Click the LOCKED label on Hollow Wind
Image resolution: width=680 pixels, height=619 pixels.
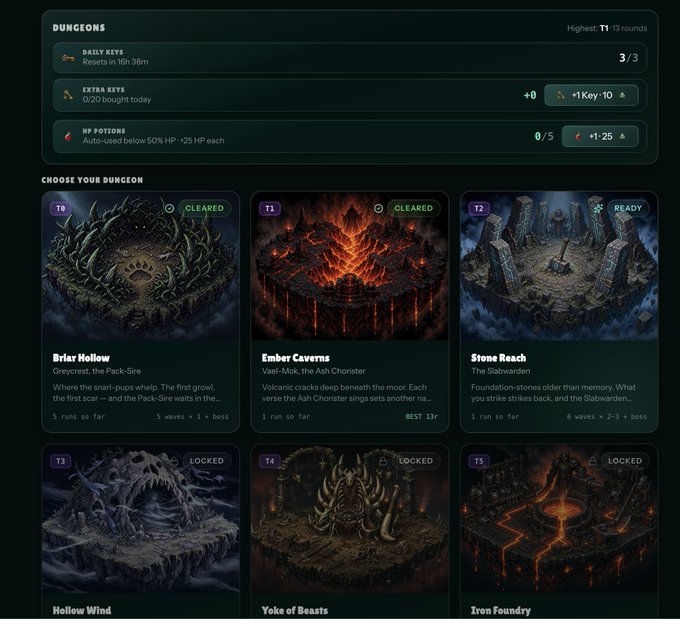[x=207, y=461]
